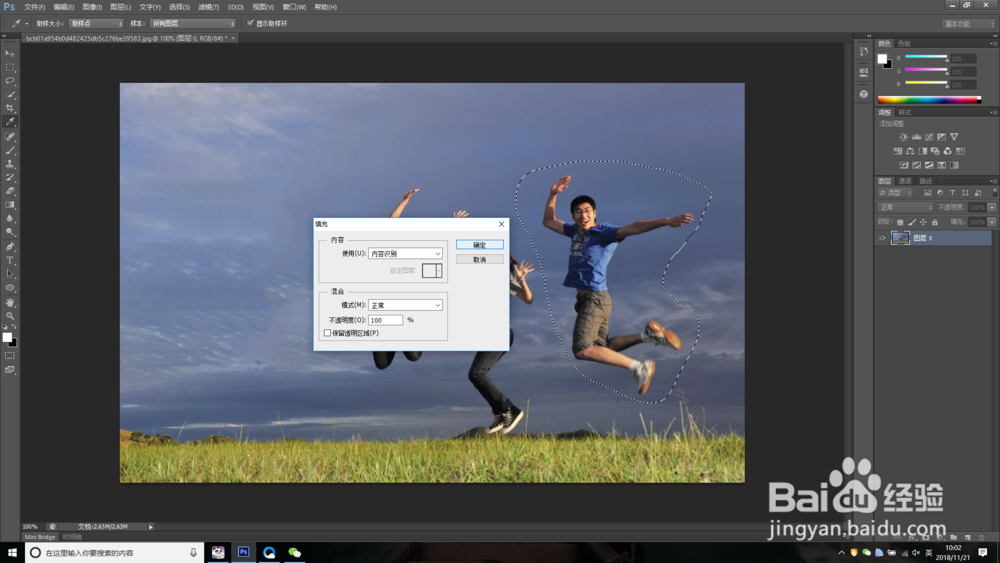Select the Hand tool
1000x563 pixels.
pos(10,302)
